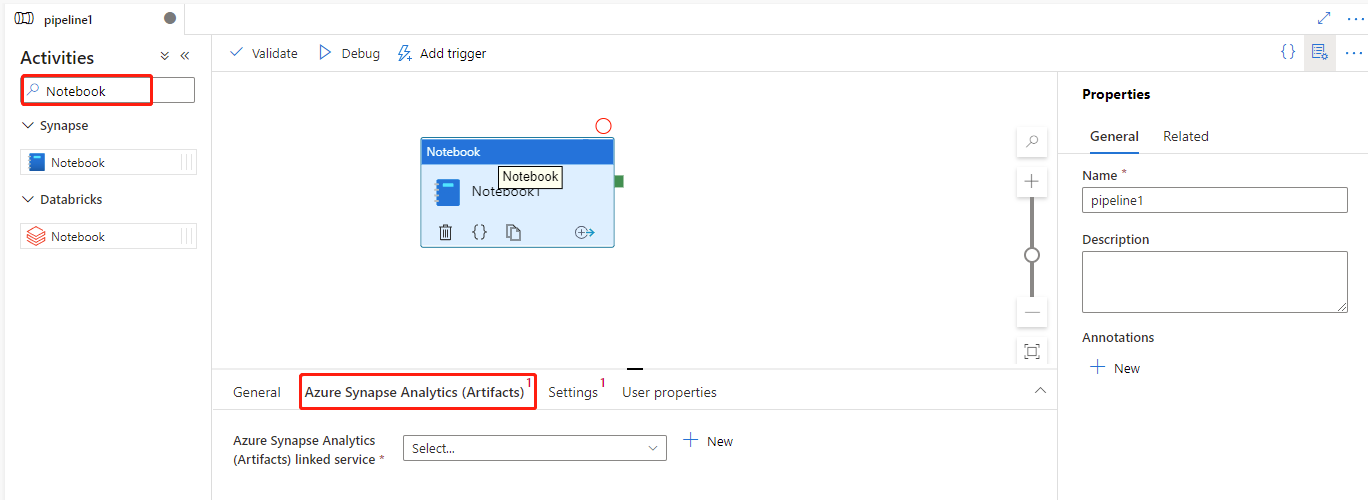Screen dimensions: 1368x500
Task: Click the Synapse Notebook book icon
Action: coord(37,162)
